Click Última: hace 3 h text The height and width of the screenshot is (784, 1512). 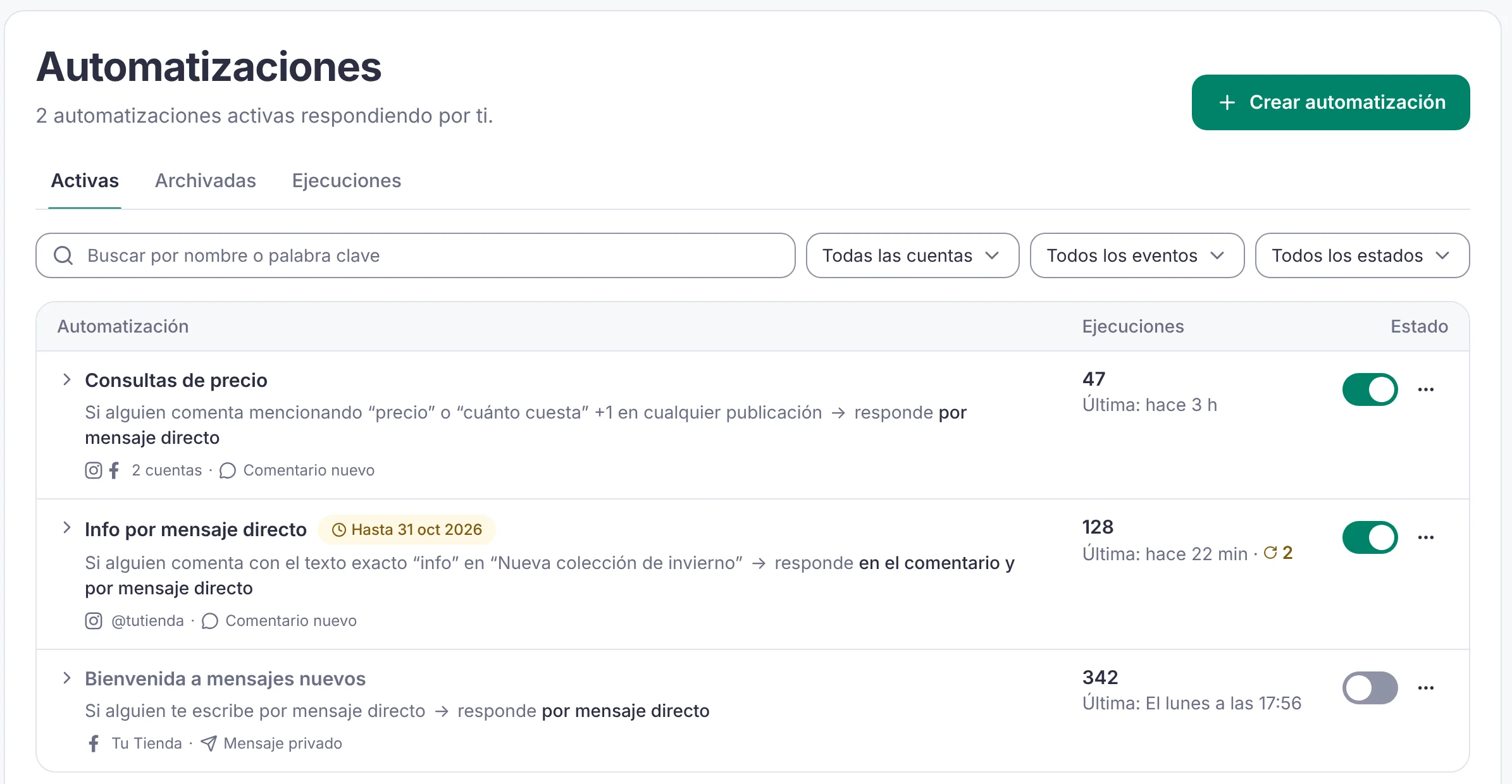tap(1149, 405)
